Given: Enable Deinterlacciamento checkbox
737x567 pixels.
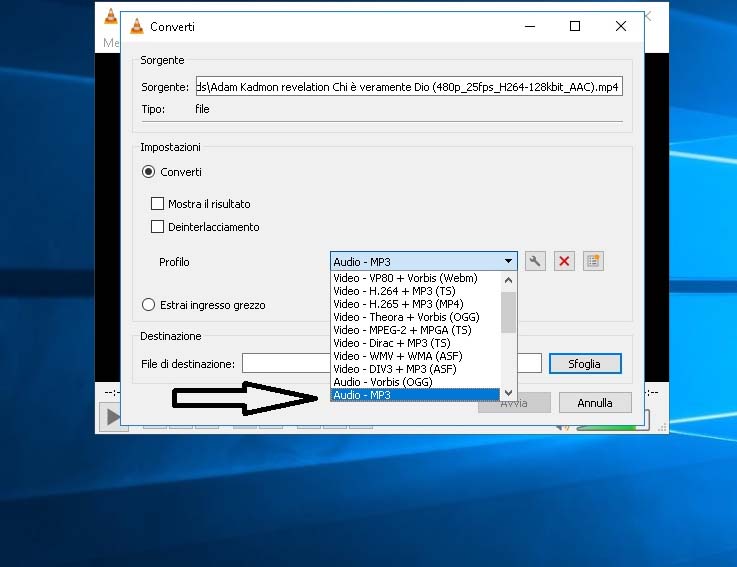Looking at the screenshot, I should pyautogui.click(x=157, y=227).
